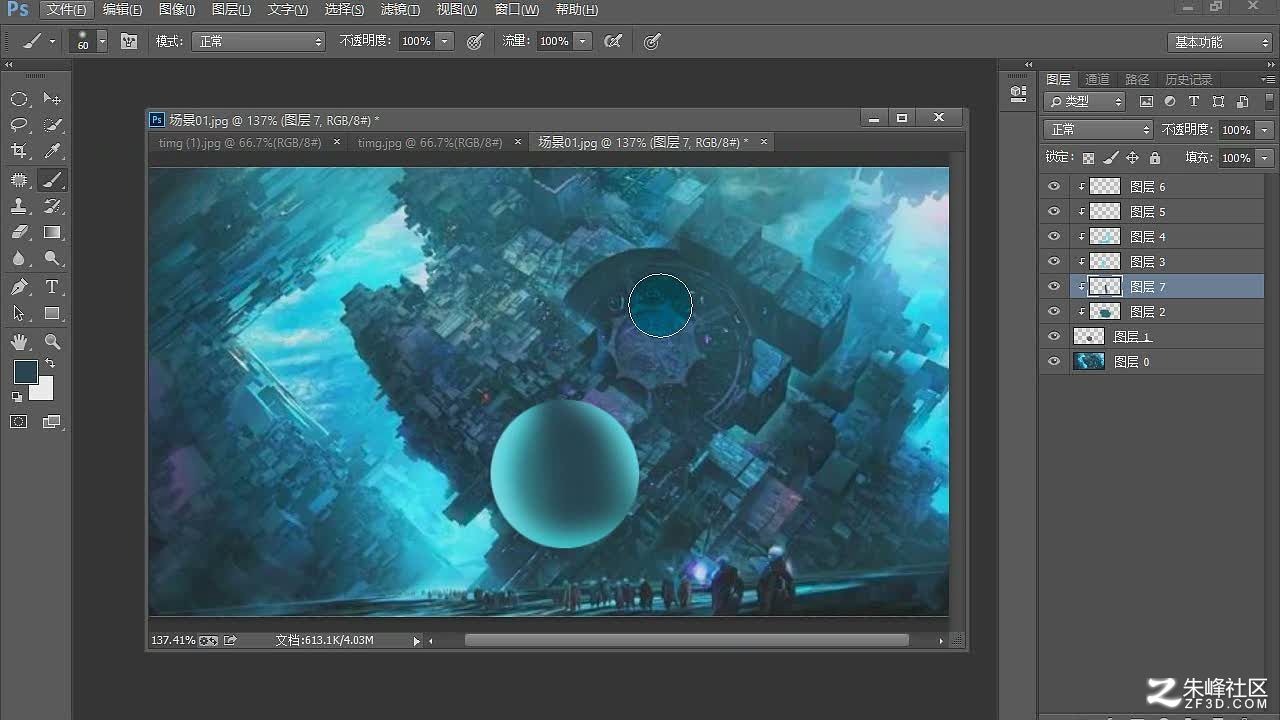
Task: Swap foreground and background colors
Action: point(49,364)
